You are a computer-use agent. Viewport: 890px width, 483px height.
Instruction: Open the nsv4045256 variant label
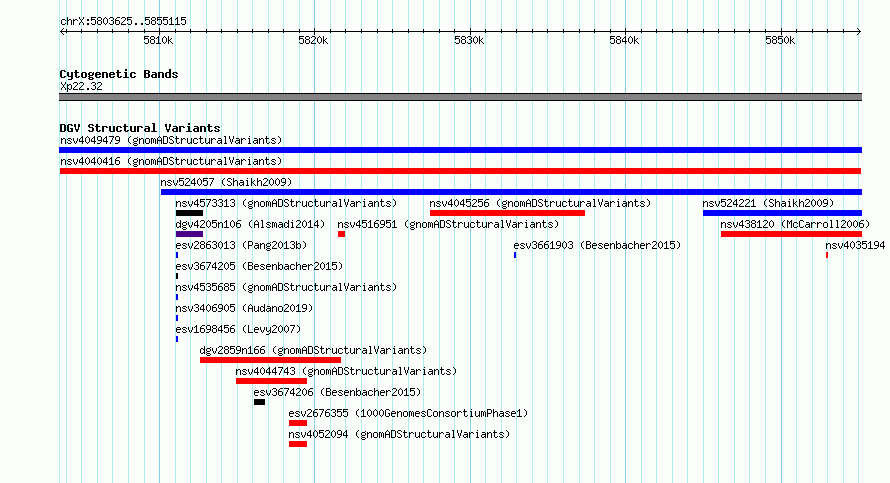click(x=540, y=203)
